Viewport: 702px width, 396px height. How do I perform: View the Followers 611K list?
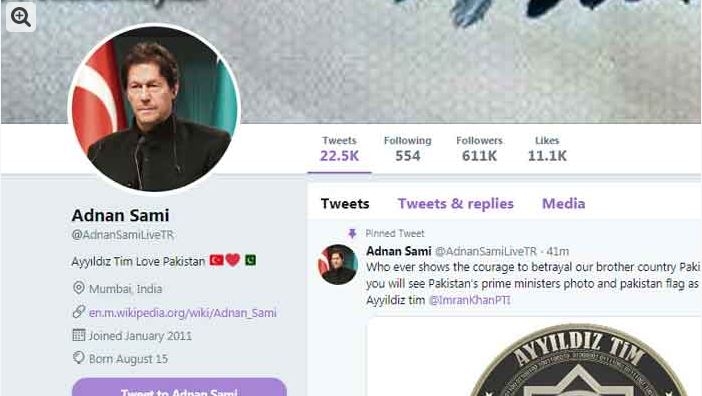coord(479,149)
